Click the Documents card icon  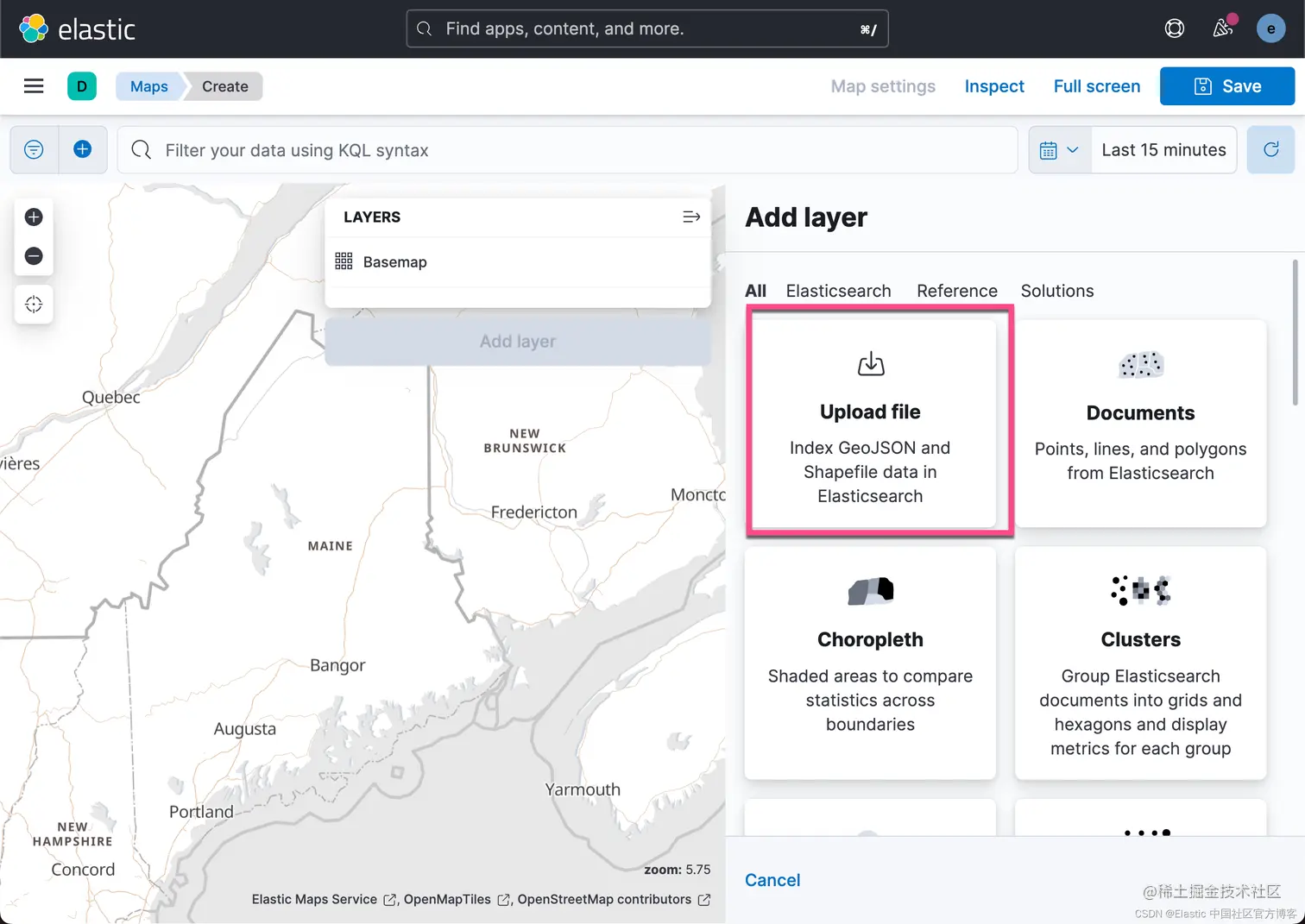(x=1141, y=365)
